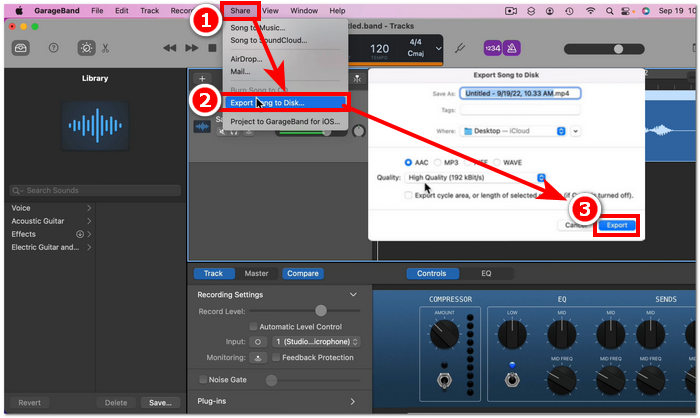Click the Siri icon in menu bar
Viewport: 700px width, 418px height.
click(x=646, y=11)
